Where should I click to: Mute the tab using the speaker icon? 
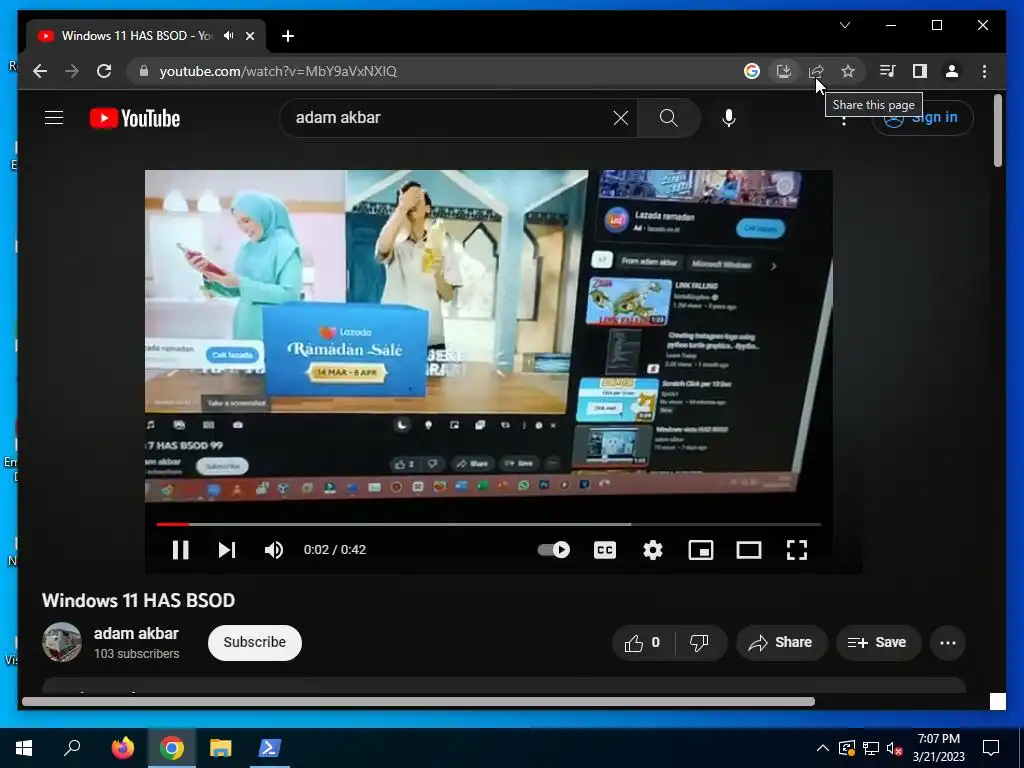(229, 36)
